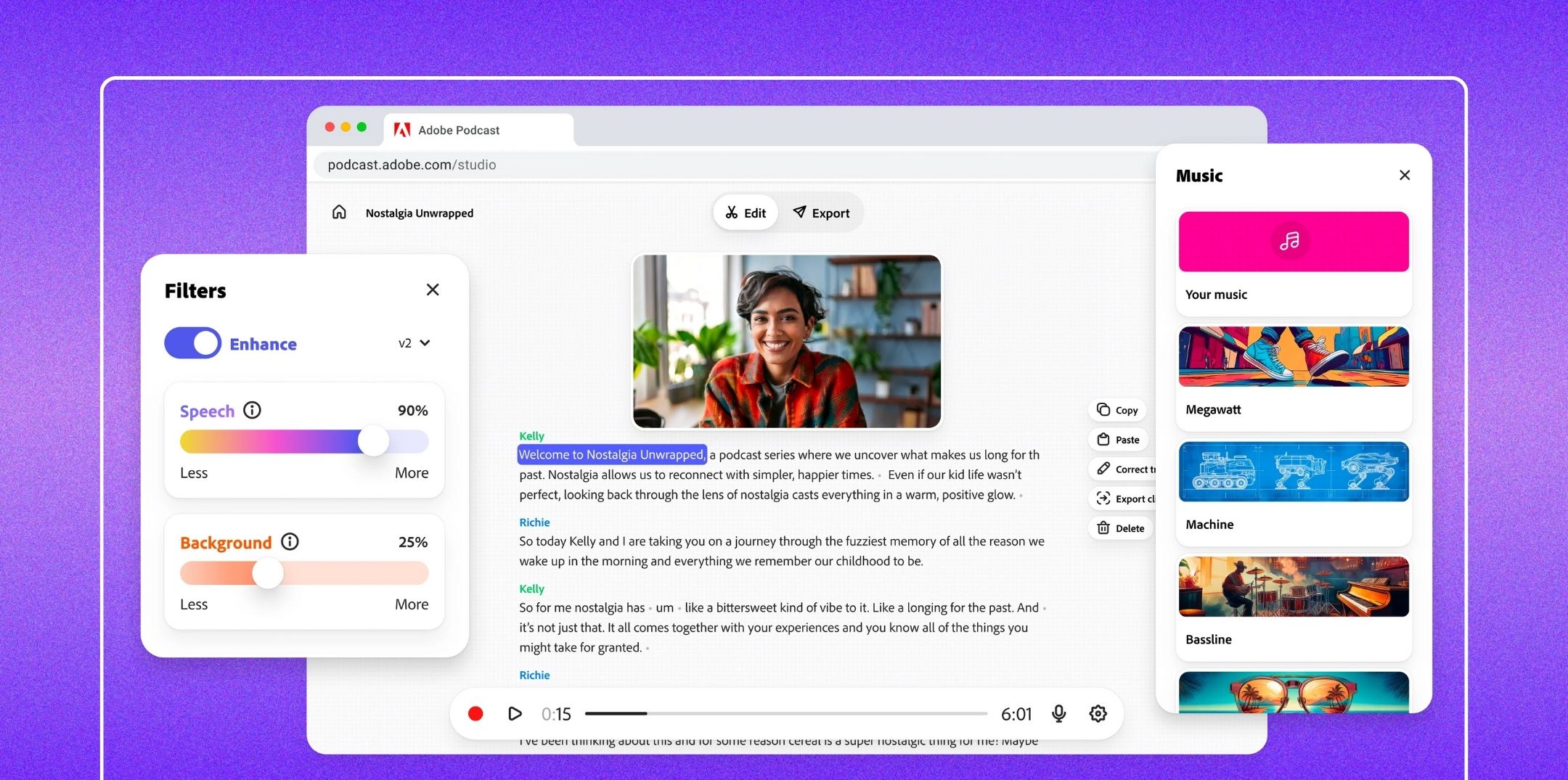This screenshot has width=1568, height=780.
Task: Click the Copy context action
Action: click(x=1117, y=410)
